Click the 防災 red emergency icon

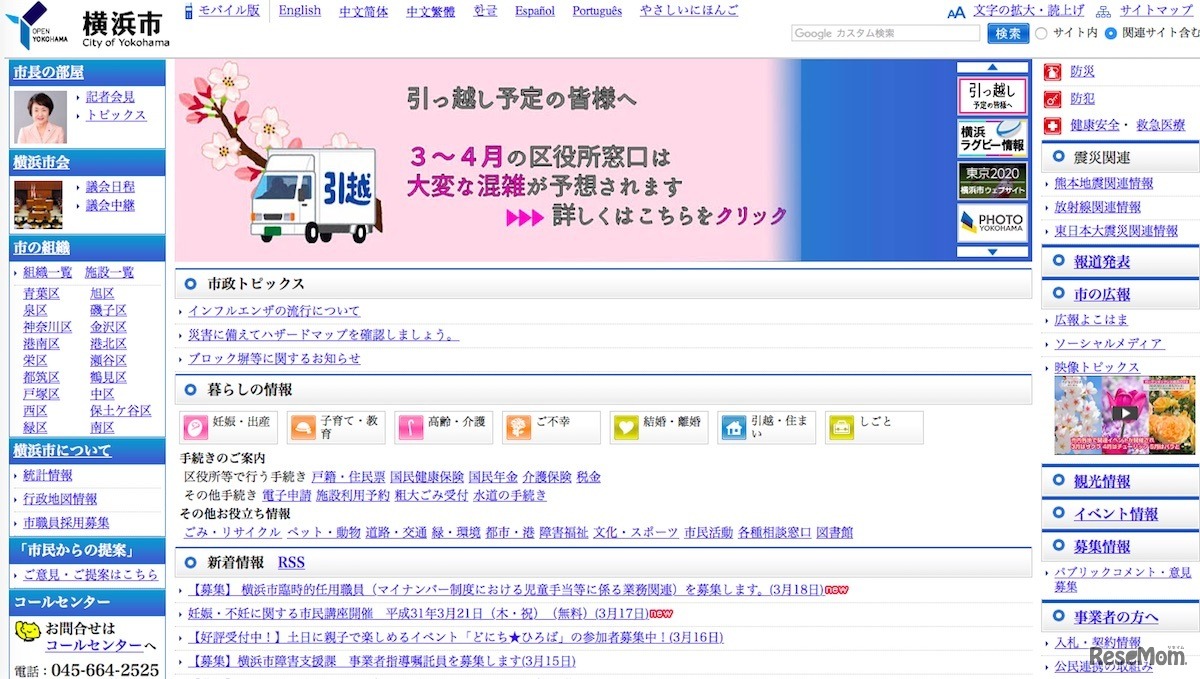[1050, 71]
